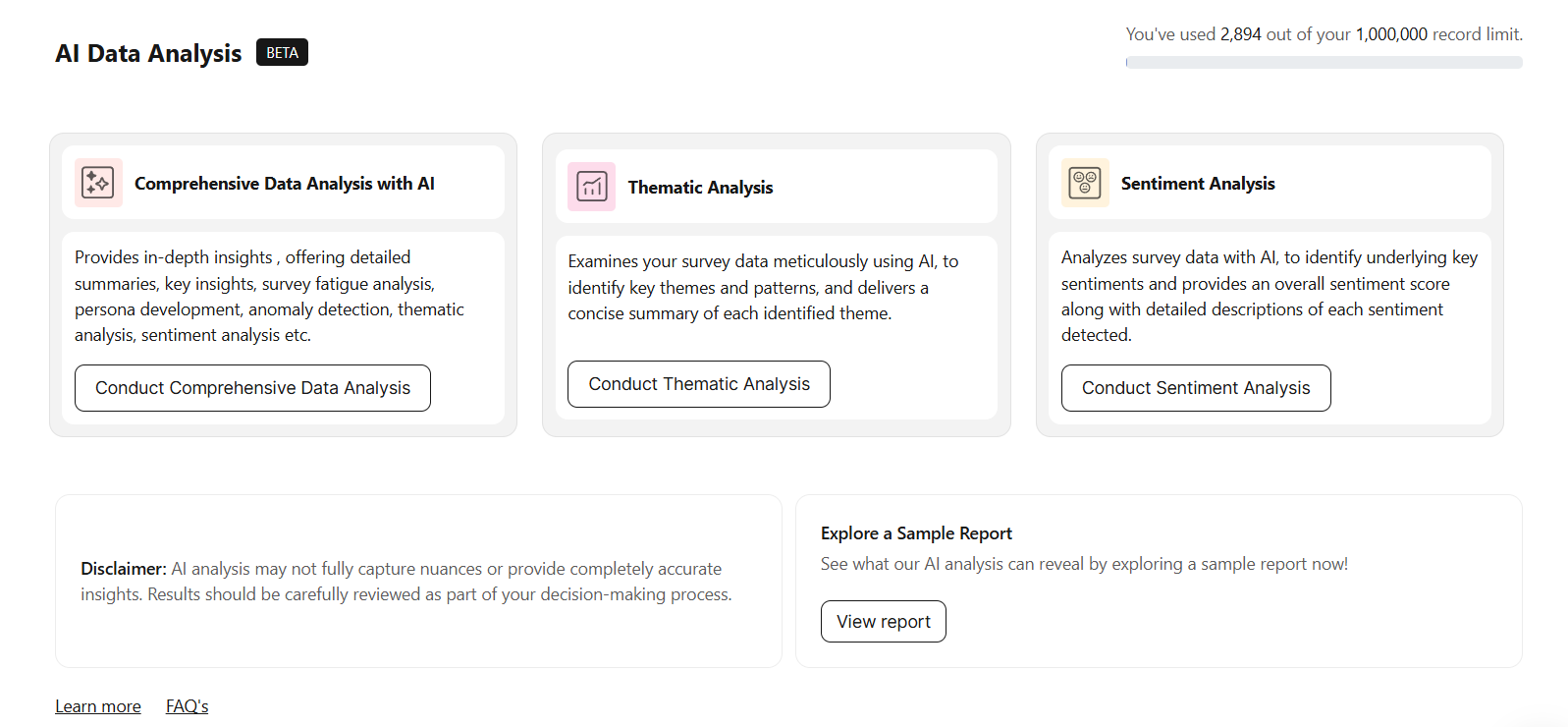The height and width of the screenshot is (727, 1568).
Task: Select the Thematic Analysis card heading
Action: point(701,188)
